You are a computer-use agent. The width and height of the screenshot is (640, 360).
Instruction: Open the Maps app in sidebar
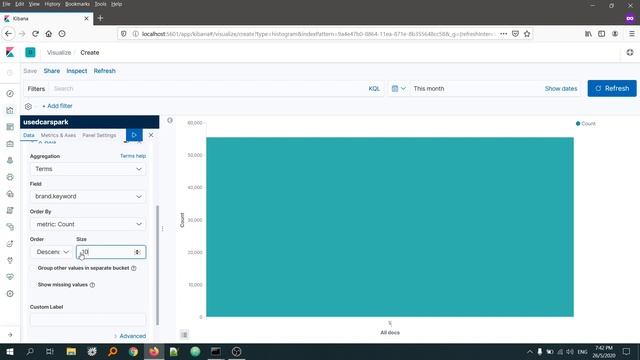click(x=10, y=160)
